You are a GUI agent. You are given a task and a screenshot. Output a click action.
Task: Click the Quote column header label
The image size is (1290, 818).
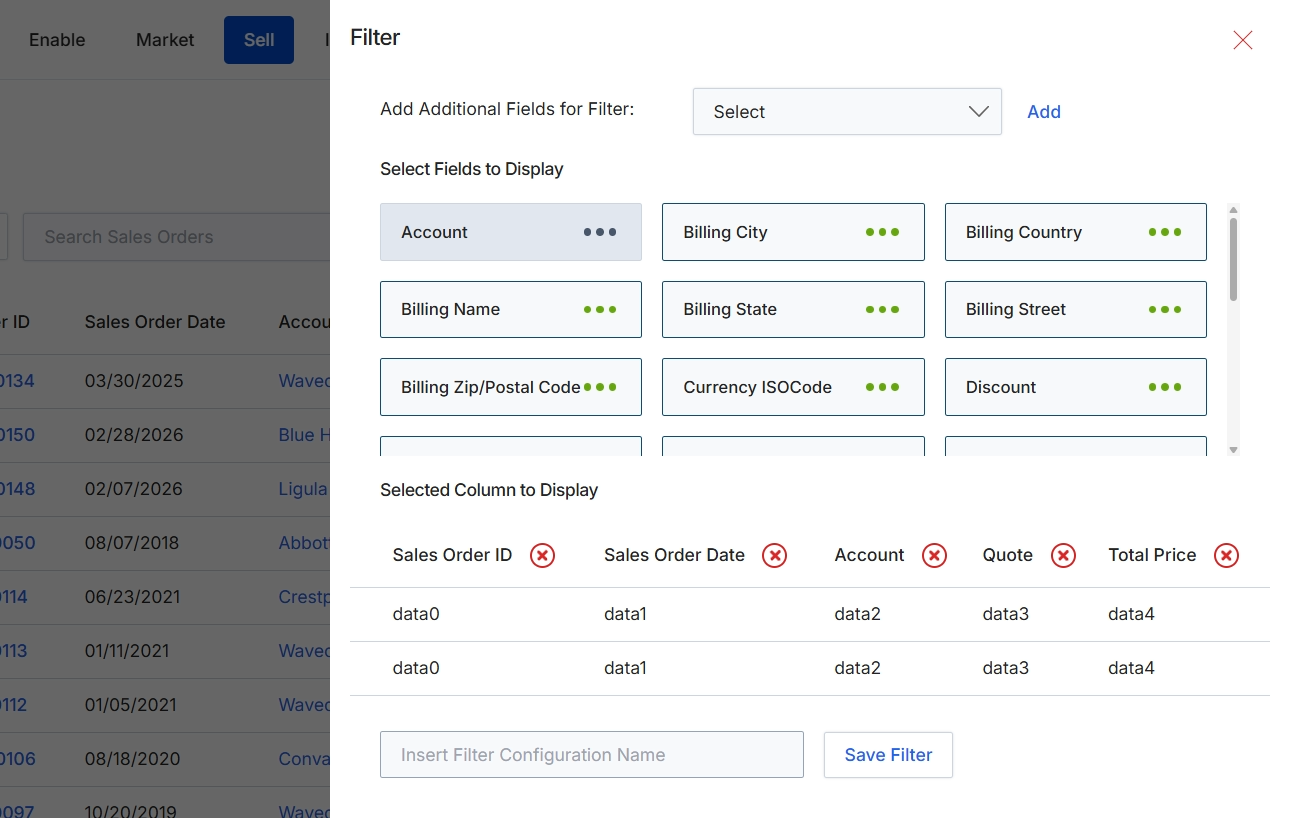click(x=1008, y=555)
